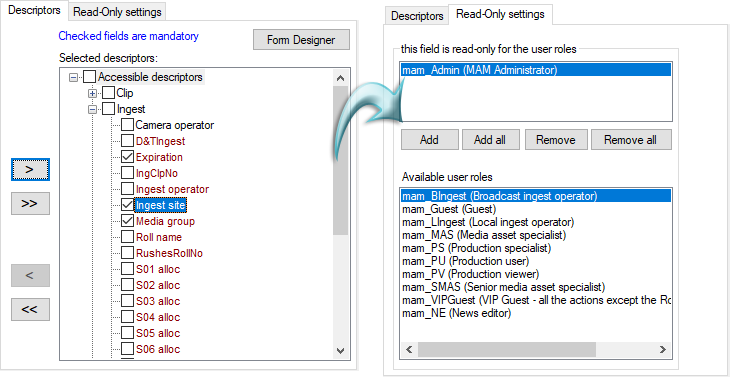Select mam_BIngest (Broadcast ingest operator) role
Viewport: 731px width, 377px height.
coord(536,196)
